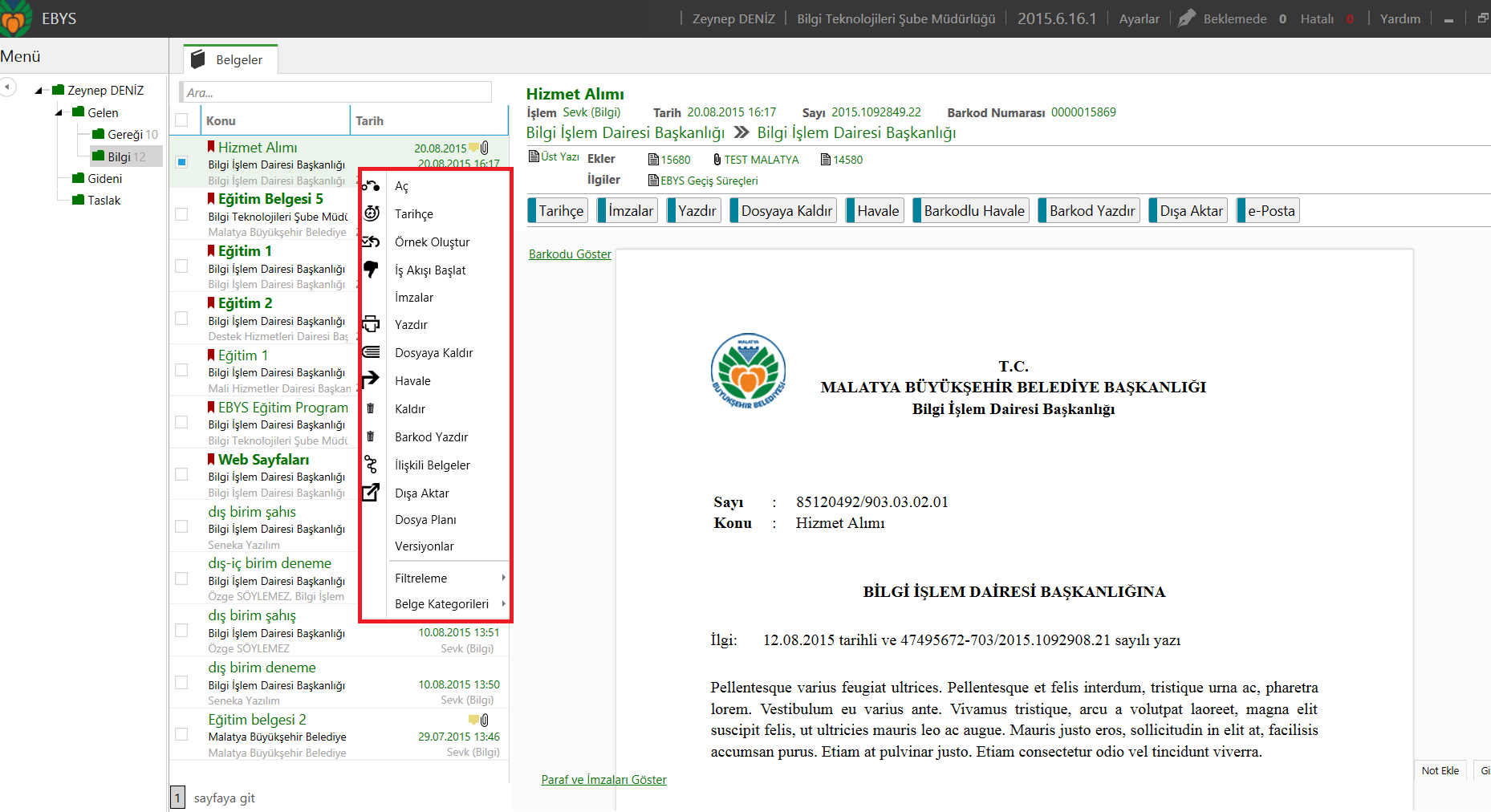Viewport: 1491px width, 812px height.
Task: Click the paperclip icon in Eğitim belgesi 2 row
Action: 484,720
